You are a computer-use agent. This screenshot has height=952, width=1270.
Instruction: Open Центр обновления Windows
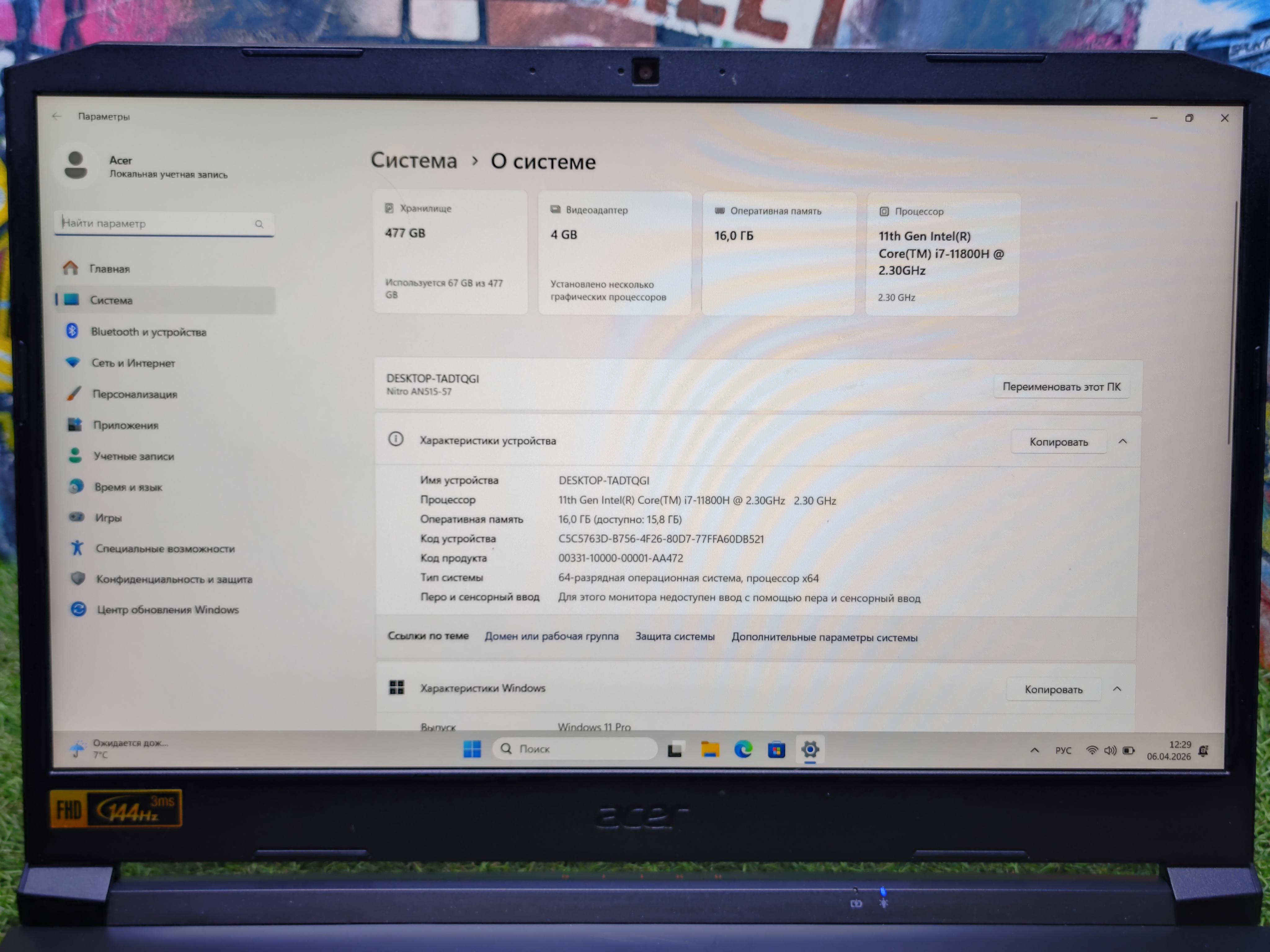[167, 610]
